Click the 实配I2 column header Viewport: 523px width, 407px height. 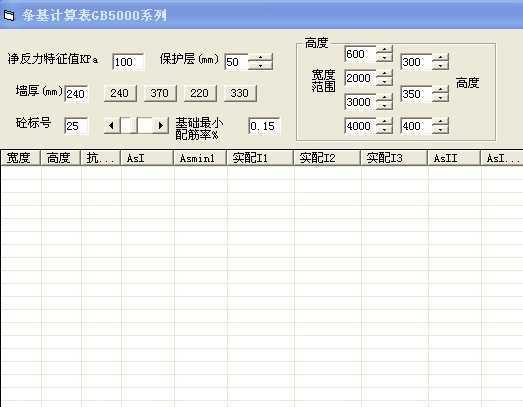[327, 158]
